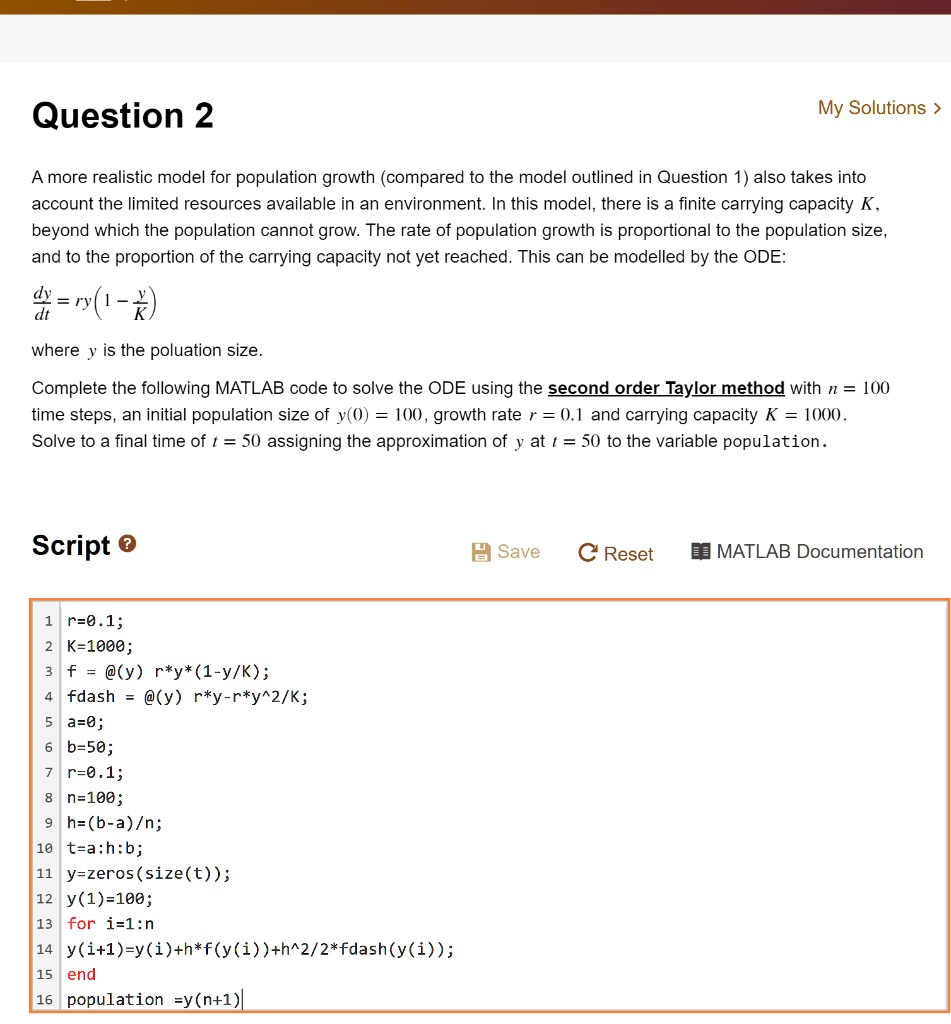Click the MATLAB Documentation book icon

700,551
